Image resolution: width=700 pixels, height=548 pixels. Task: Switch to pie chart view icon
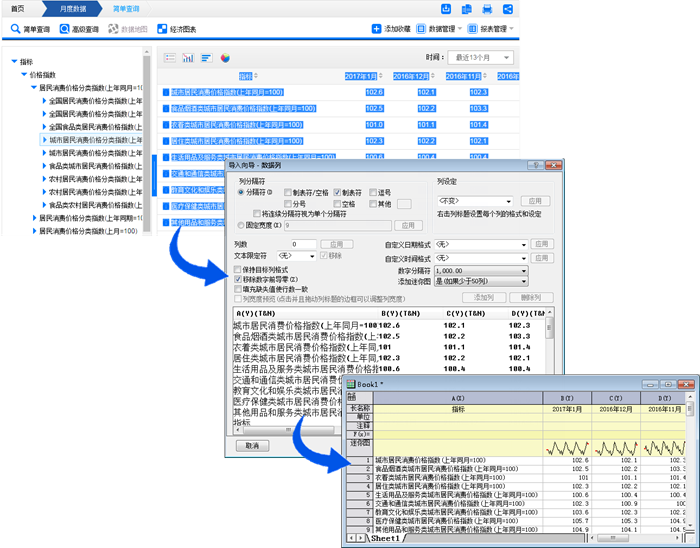coord(225,58)
